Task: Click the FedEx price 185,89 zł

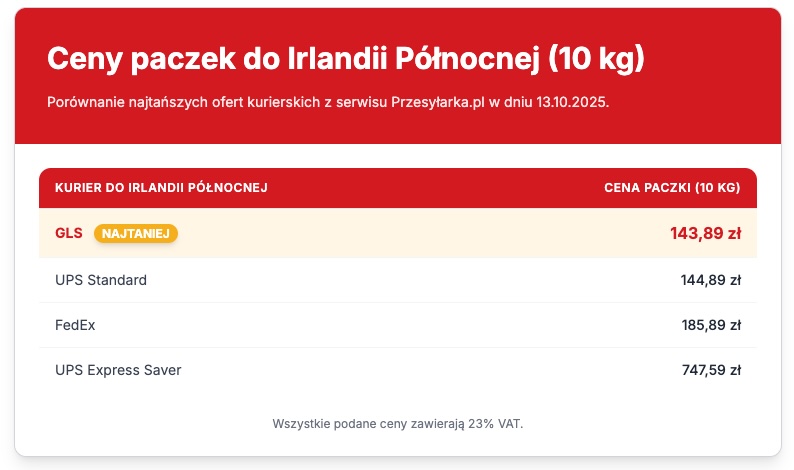Action: point(710,325)
